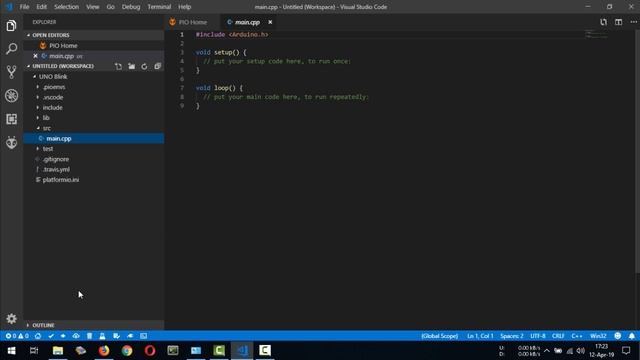Open the Terminal menu

[159, 7]
